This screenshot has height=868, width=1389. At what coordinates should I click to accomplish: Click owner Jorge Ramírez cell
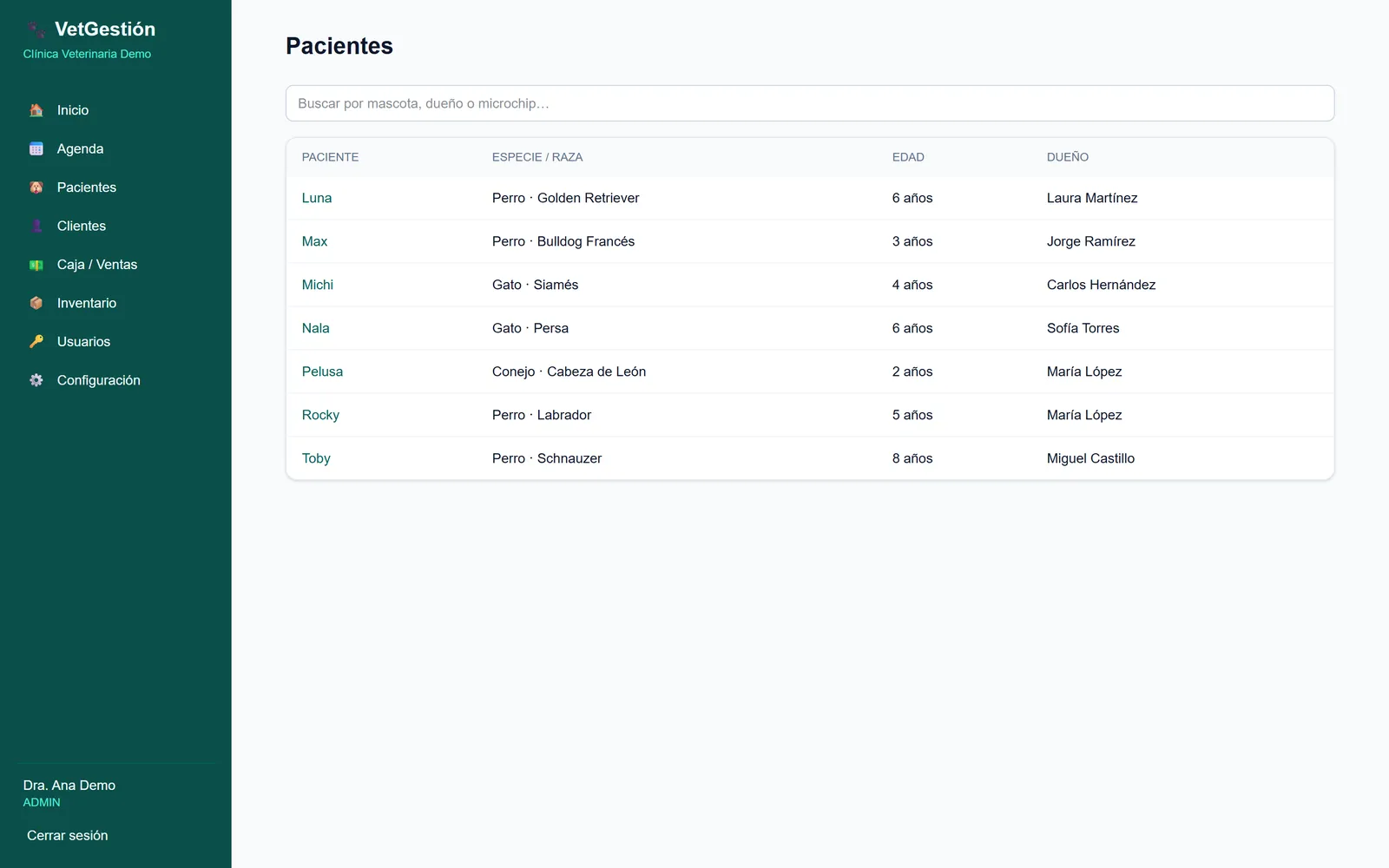coord(1090,241)
